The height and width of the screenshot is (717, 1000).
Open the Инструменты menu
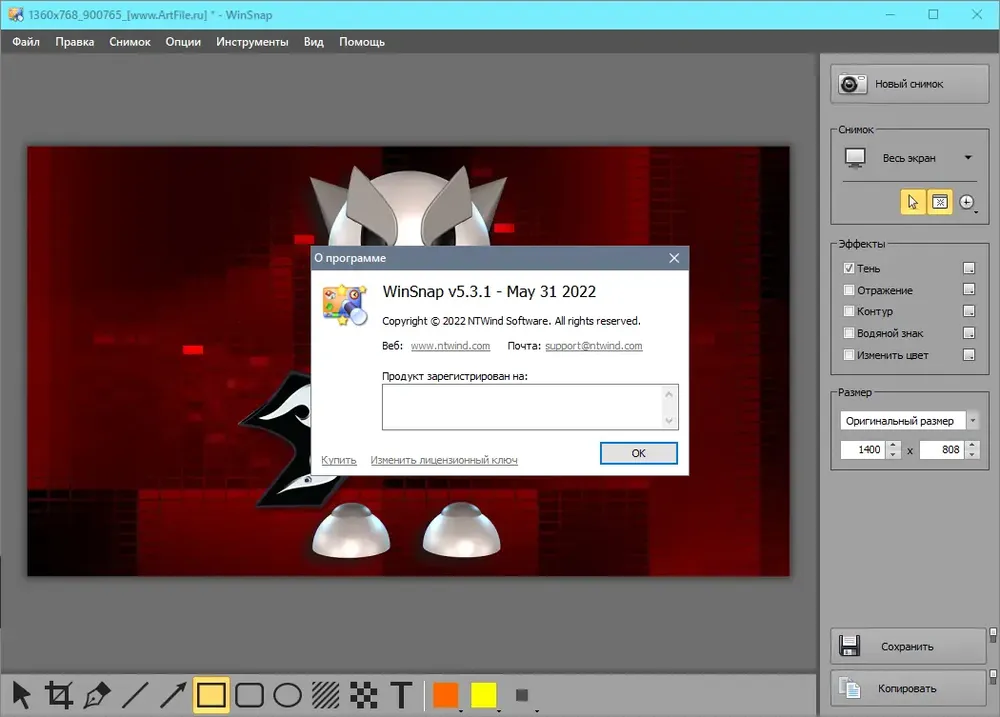(252, 42)
